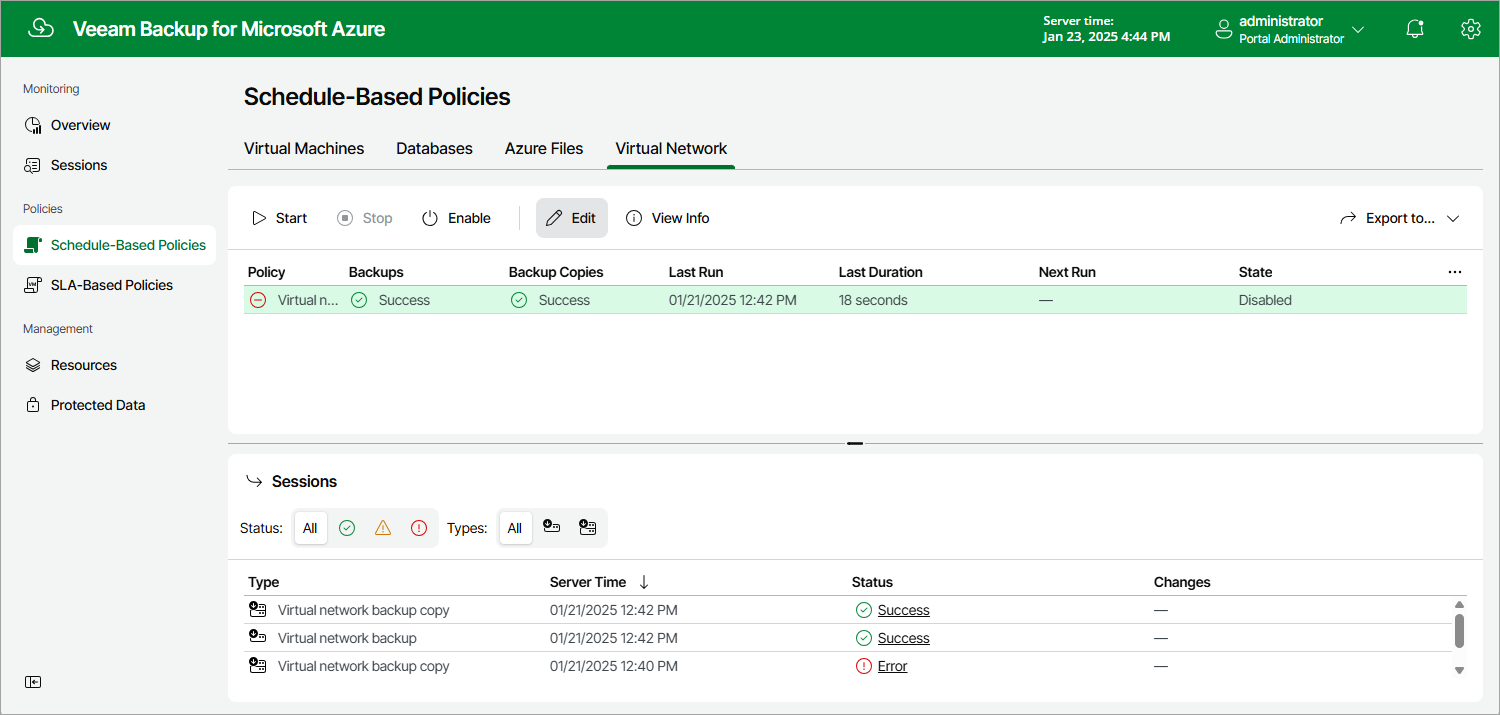Open Success link for Virtual network backup
The width and height of the screenshot is (1500, 715).
click(x=904, y=638)
